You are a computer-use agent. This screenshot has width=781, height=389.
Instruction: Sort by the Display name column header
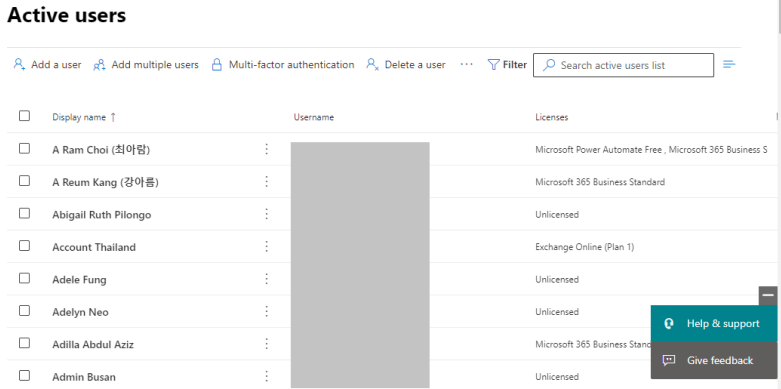click(x=84, y=118)
